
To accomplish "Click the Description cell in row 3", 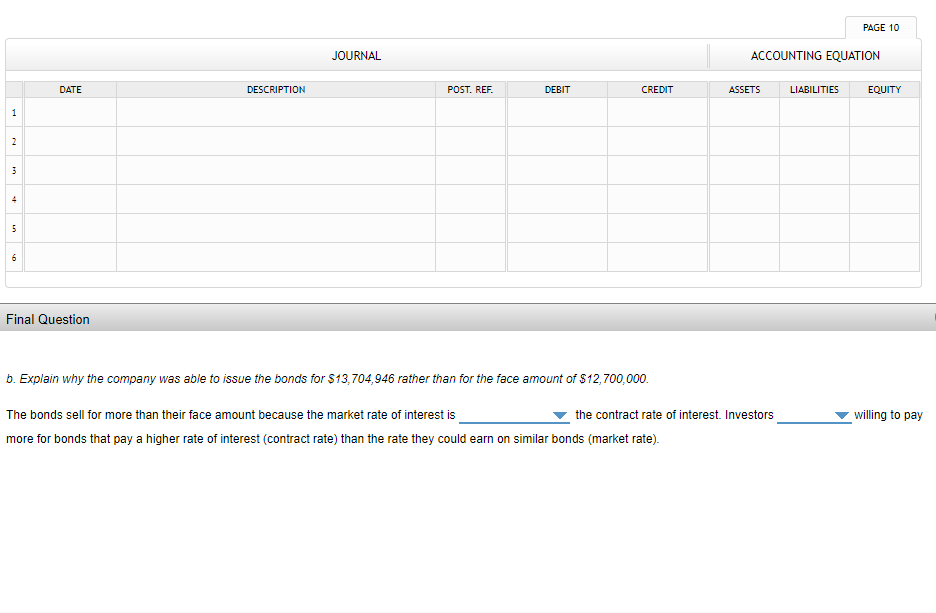I will [x=276, y=170].
